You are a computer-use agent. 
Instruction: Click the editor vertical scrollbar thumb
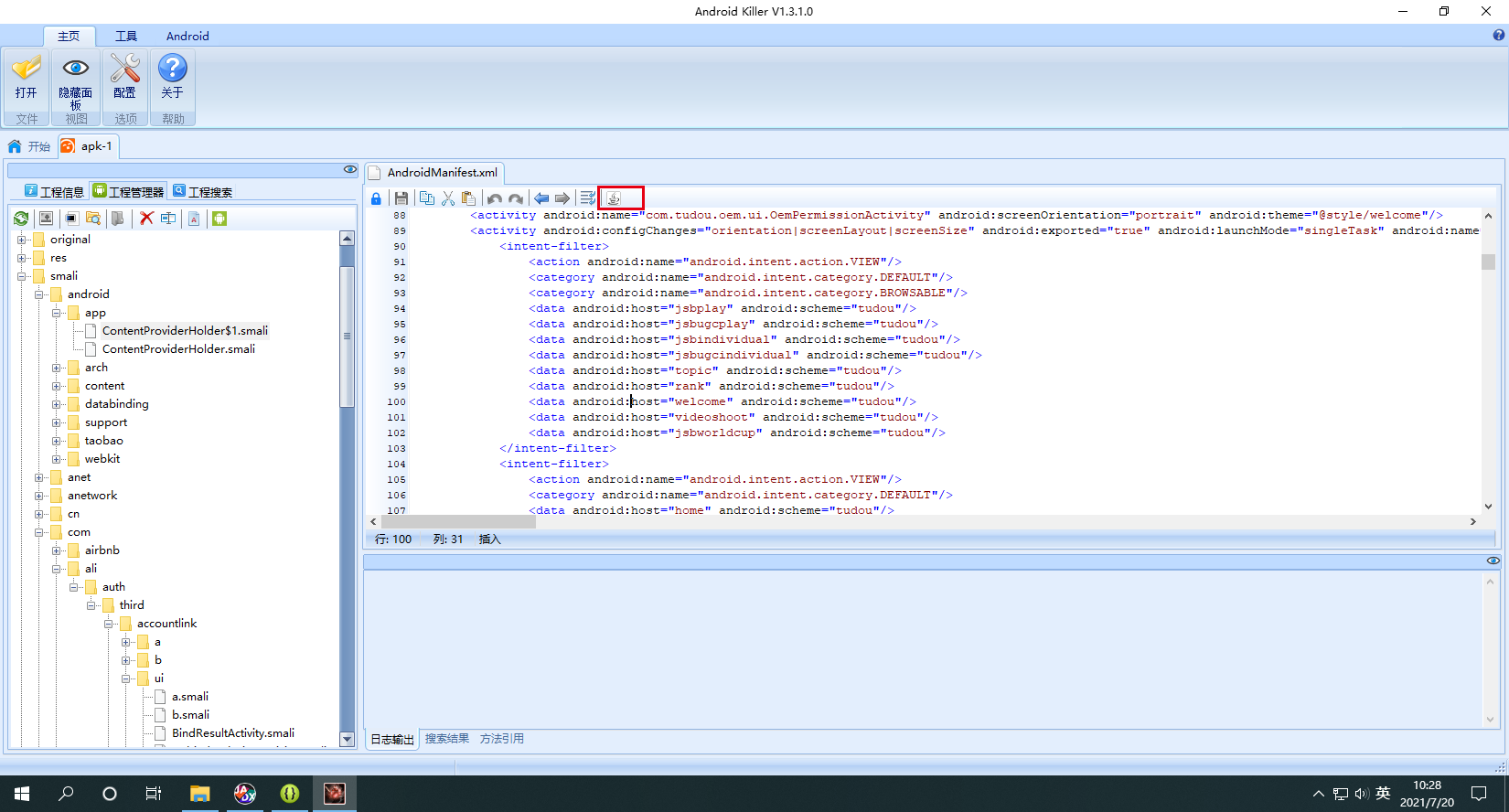pos(1488,262)
